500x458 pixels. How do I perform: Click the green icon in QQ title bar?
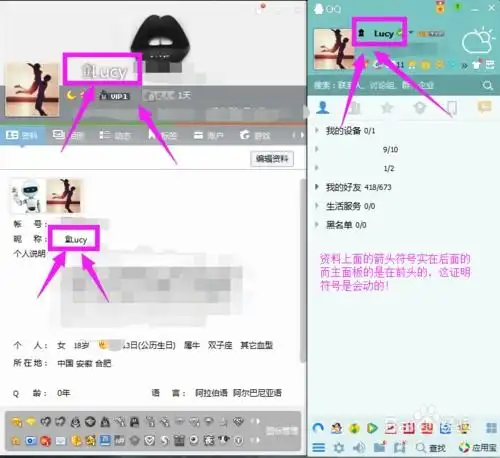[458, 6]
